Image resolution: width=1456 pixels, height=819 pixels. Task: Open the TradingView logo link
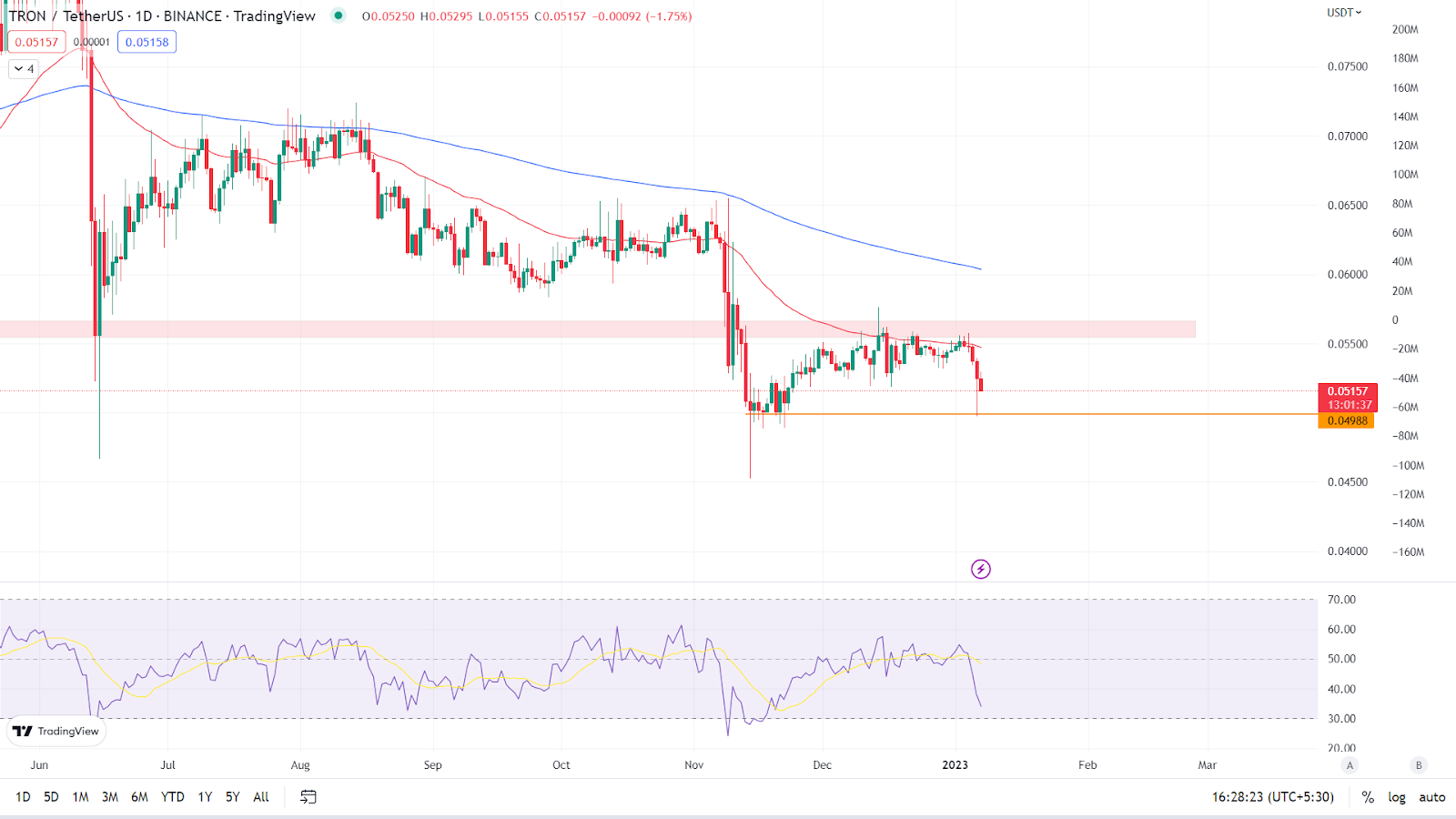click(56, 732)
